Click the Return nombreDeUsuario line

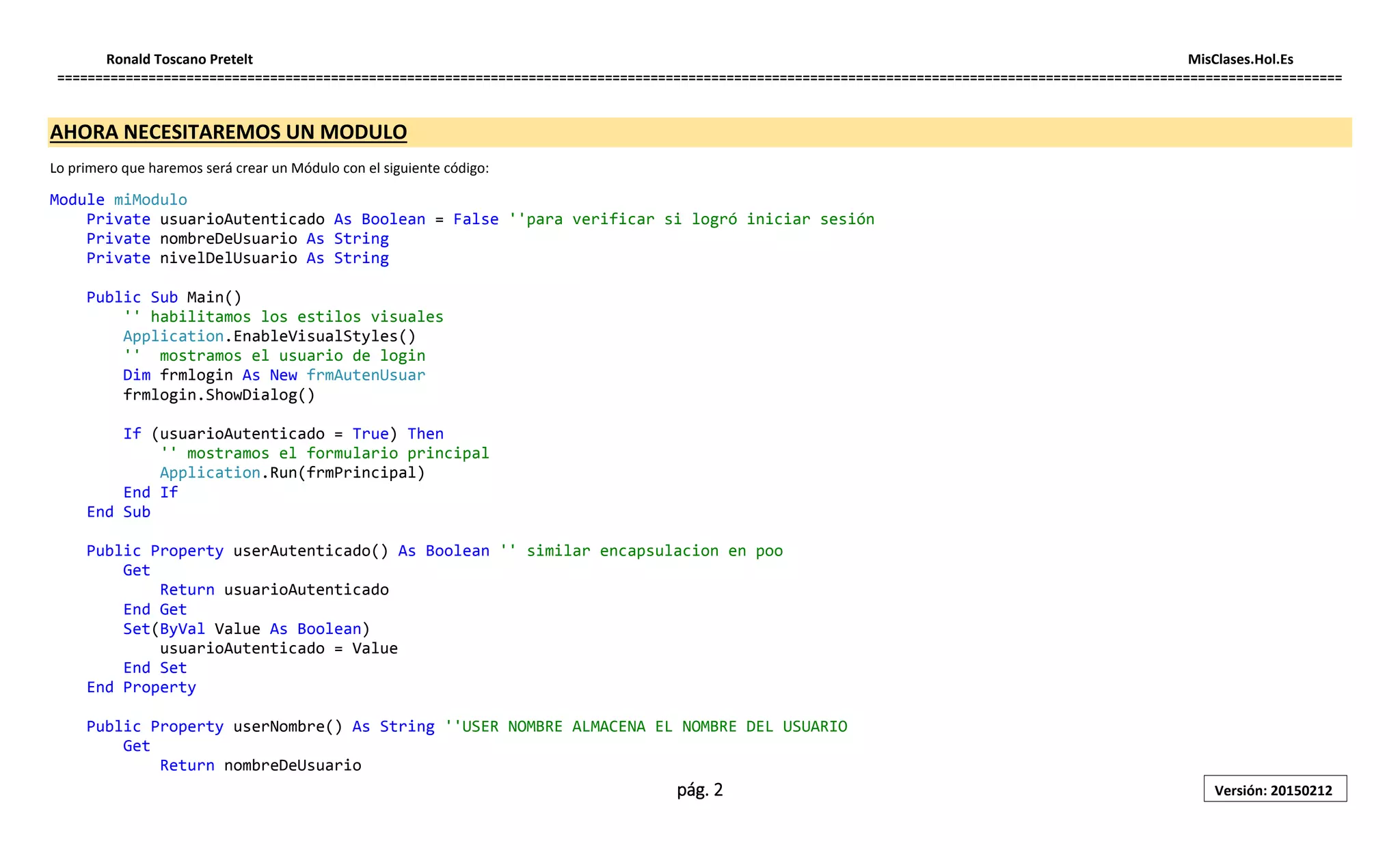[260, 765]
